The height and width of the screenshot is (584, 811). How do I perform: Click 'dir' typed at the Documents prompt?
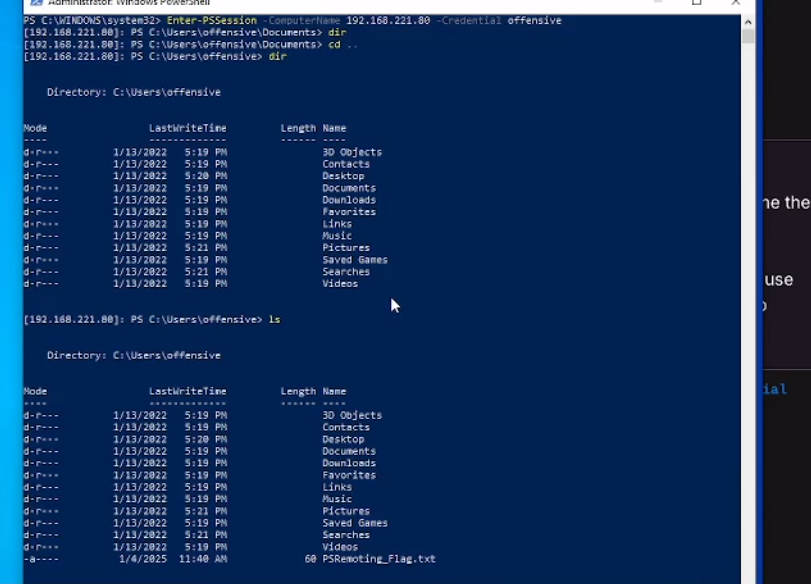click(x=337, y=33)
